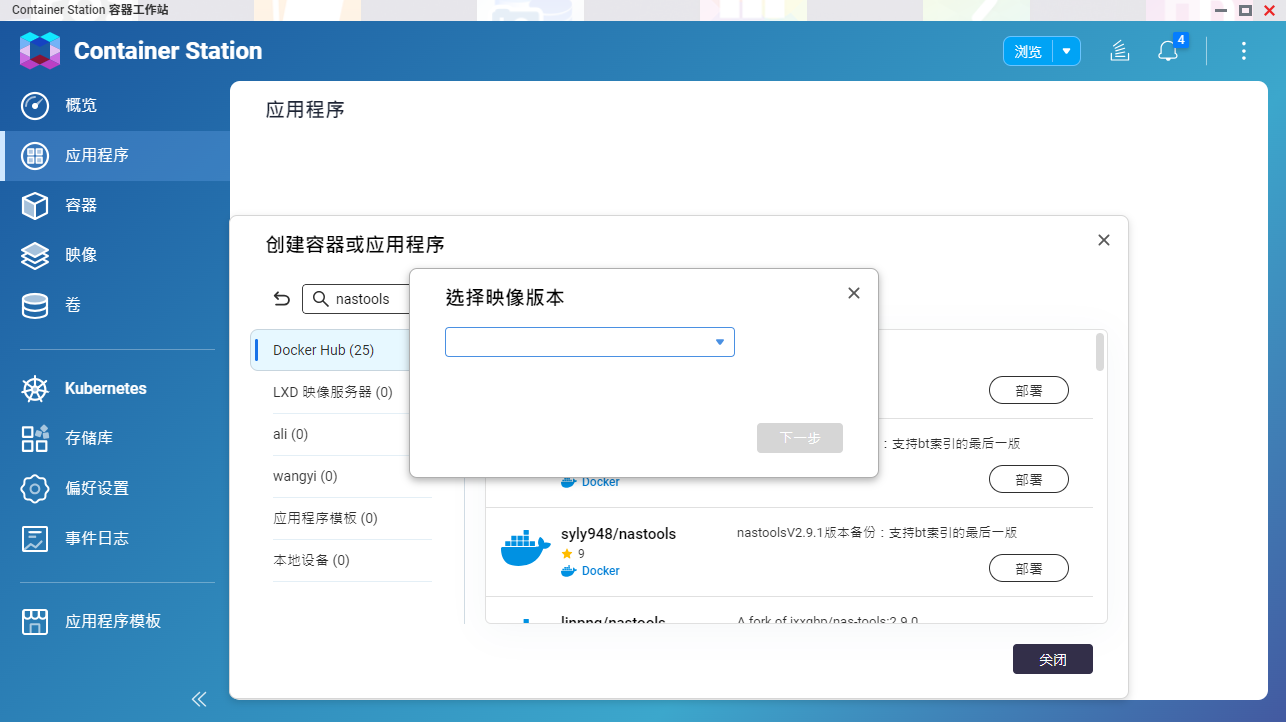Close the 选择映像版本 popup

tap(854, 293)
